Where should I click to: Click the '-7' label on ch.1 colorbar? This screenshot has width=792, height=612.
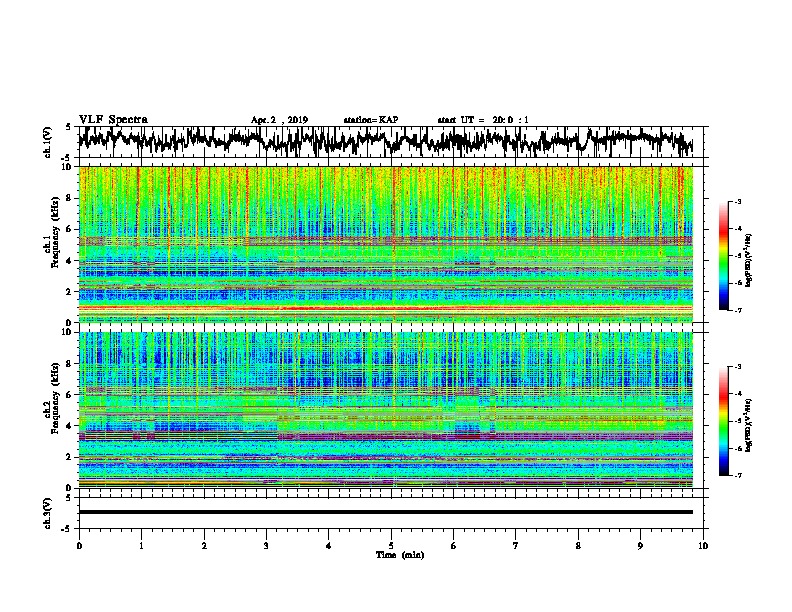(737, 310)
